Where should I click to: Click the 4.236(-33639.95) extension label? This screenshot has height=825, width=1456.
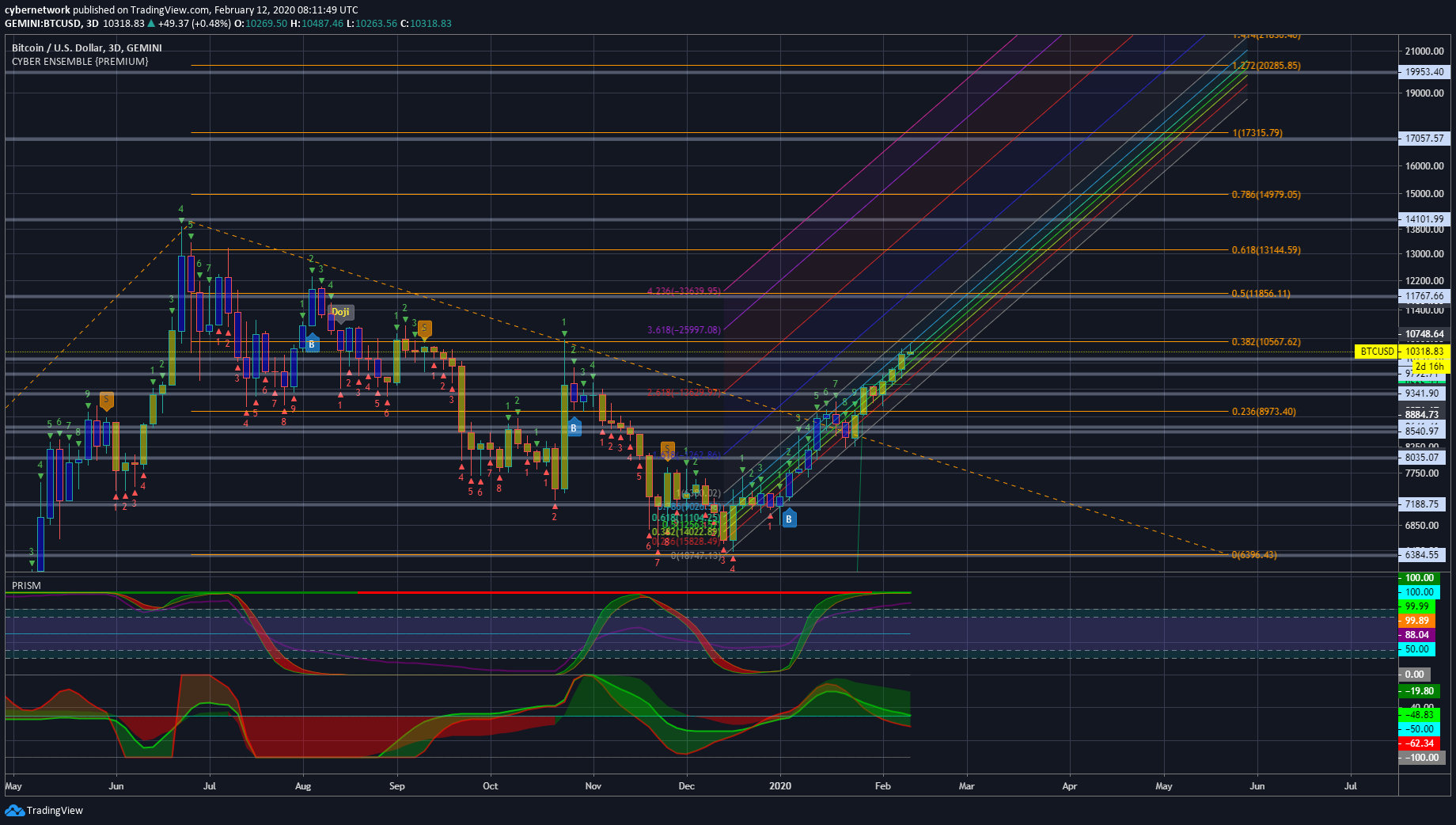point(684,291)
